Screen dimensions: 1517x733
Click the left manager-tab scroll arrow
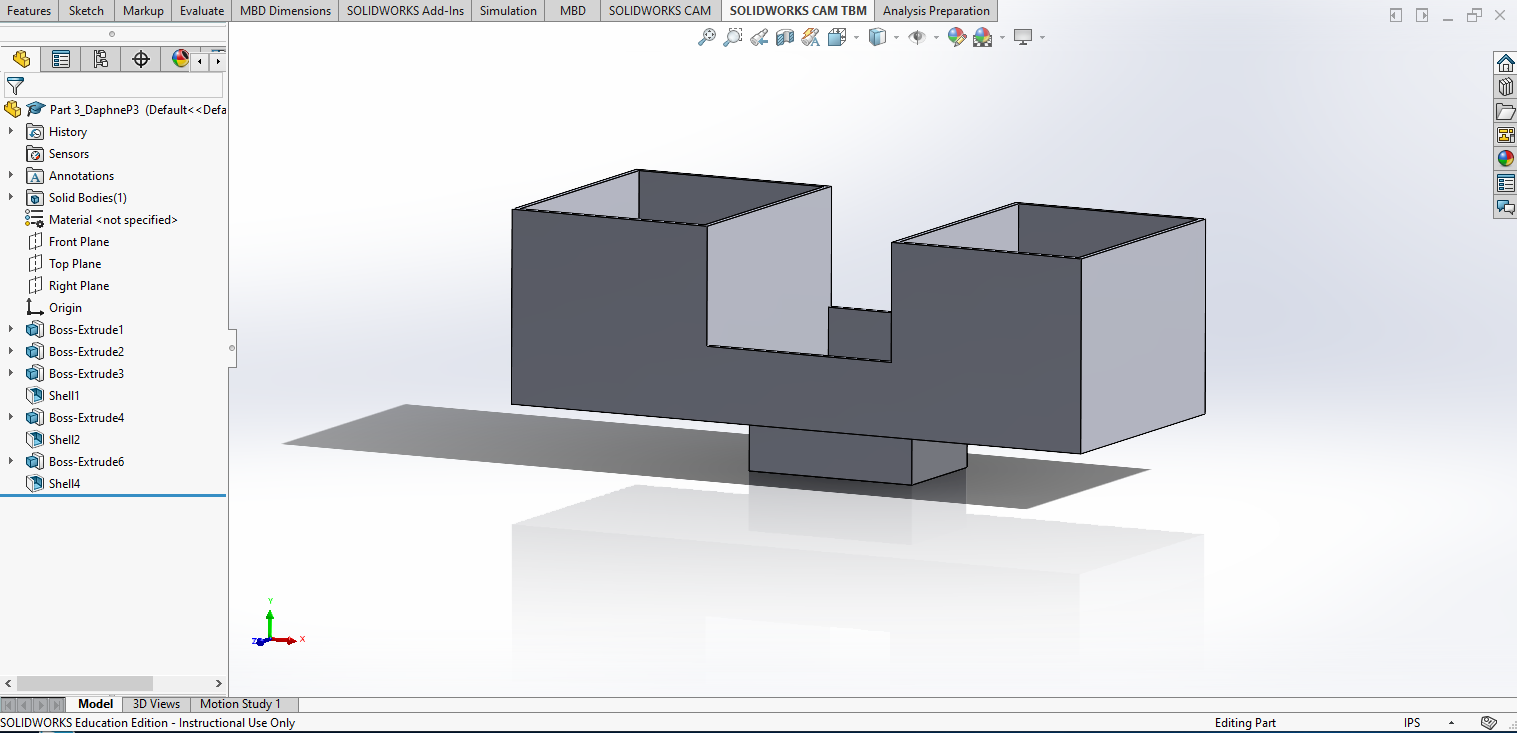click(200, 61)
